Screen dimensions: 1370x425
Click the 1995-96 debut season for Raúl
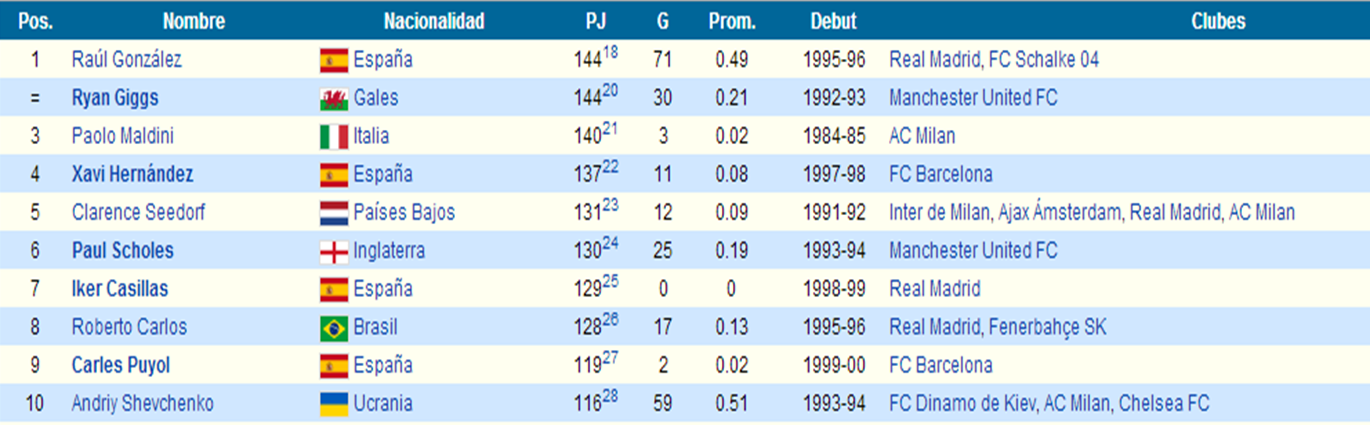point(833,60)
